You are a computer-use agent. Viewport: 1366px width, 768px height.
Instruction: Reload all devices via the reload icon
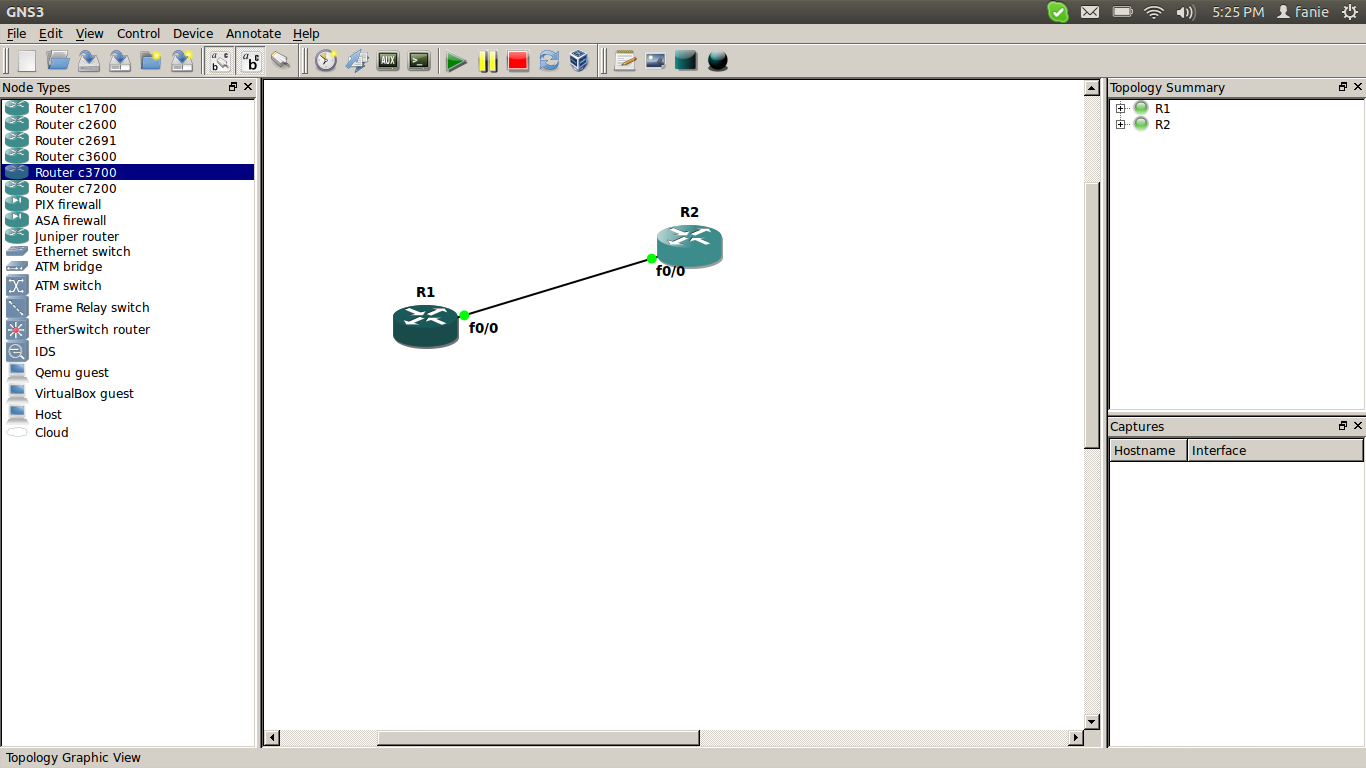549,60
